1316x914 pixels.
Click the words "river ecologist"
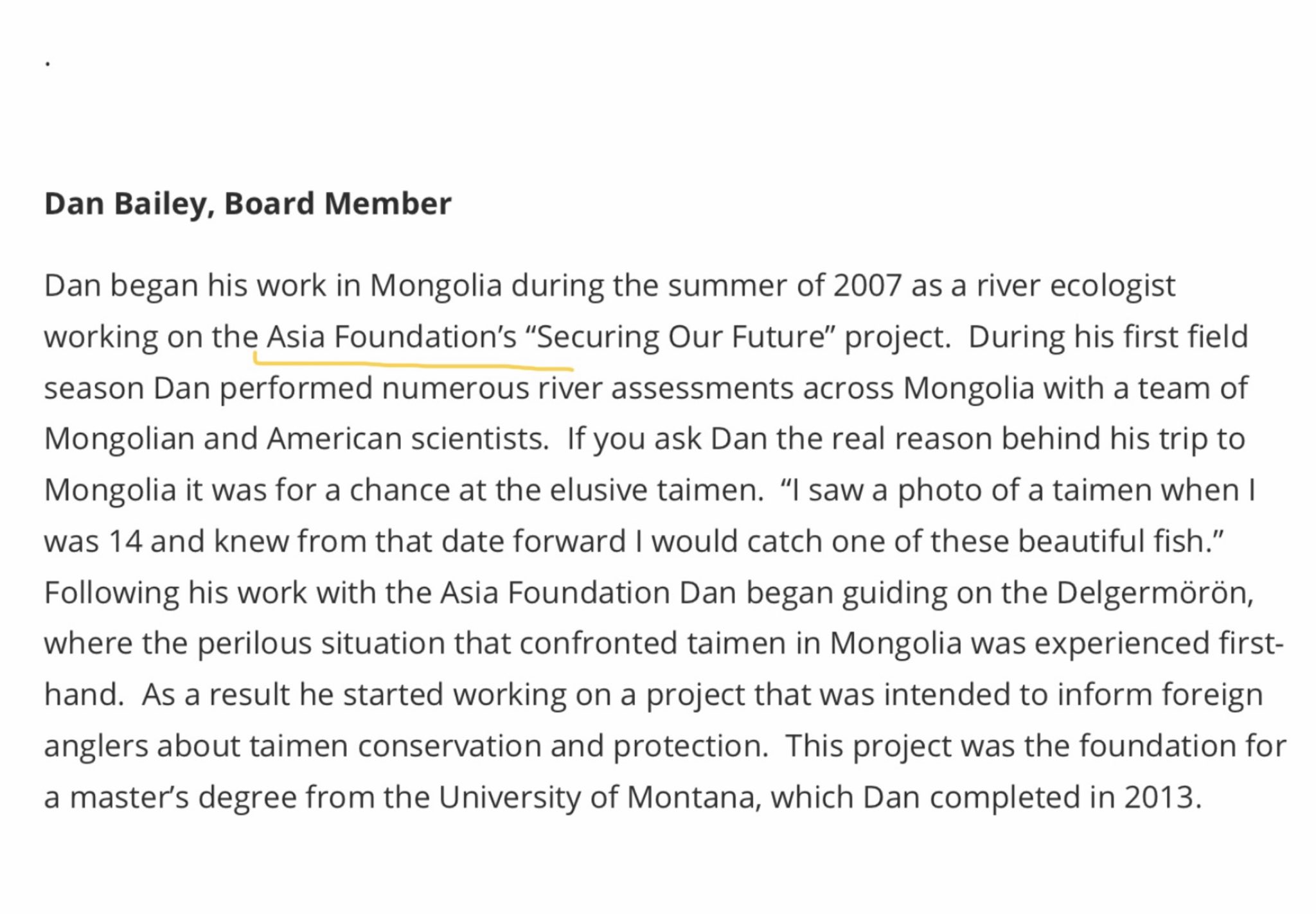point(1076,286)
